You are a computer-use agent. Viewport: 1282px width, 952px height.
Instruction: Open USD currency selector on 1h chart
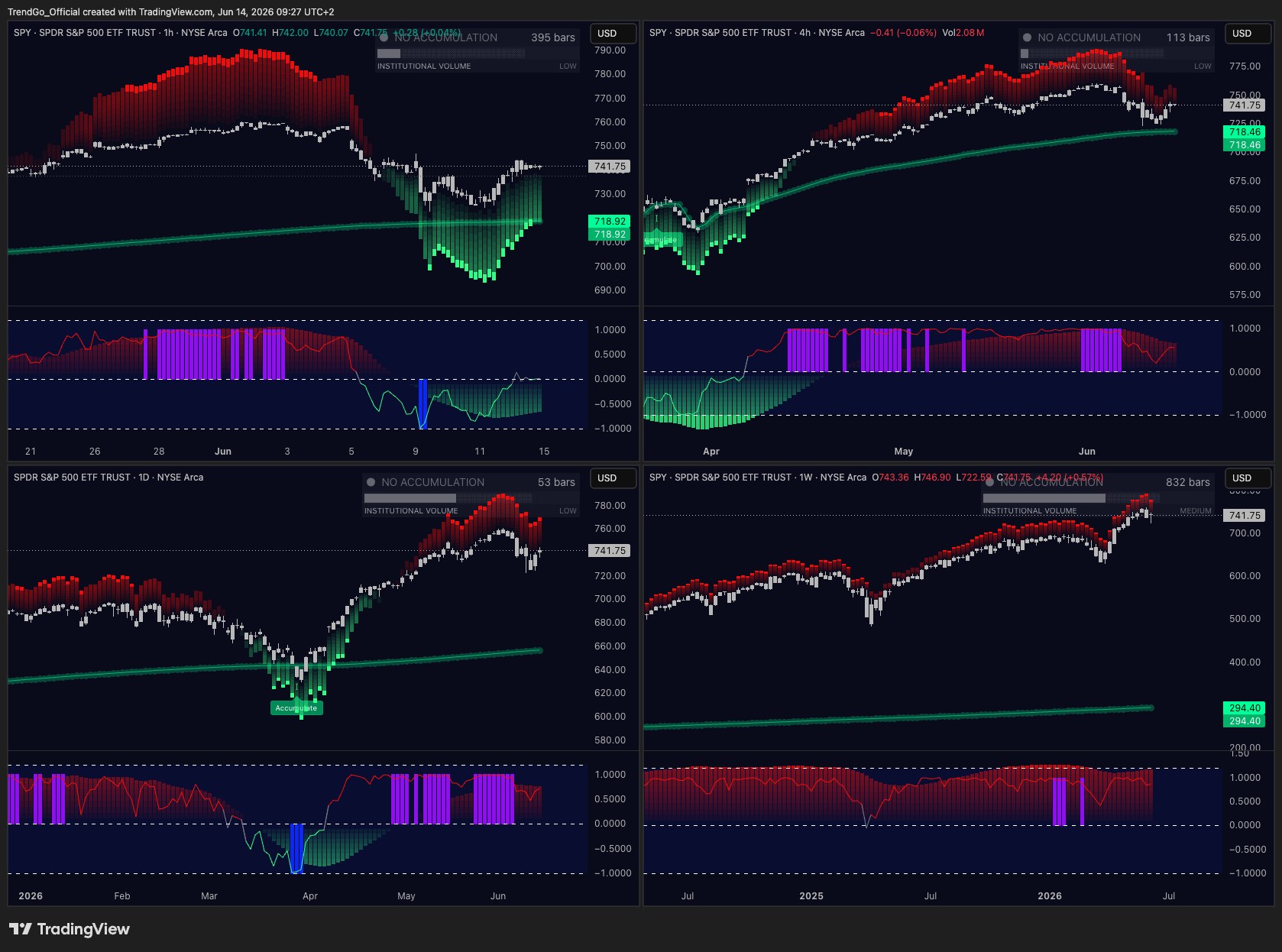click(x=613, y=34)
